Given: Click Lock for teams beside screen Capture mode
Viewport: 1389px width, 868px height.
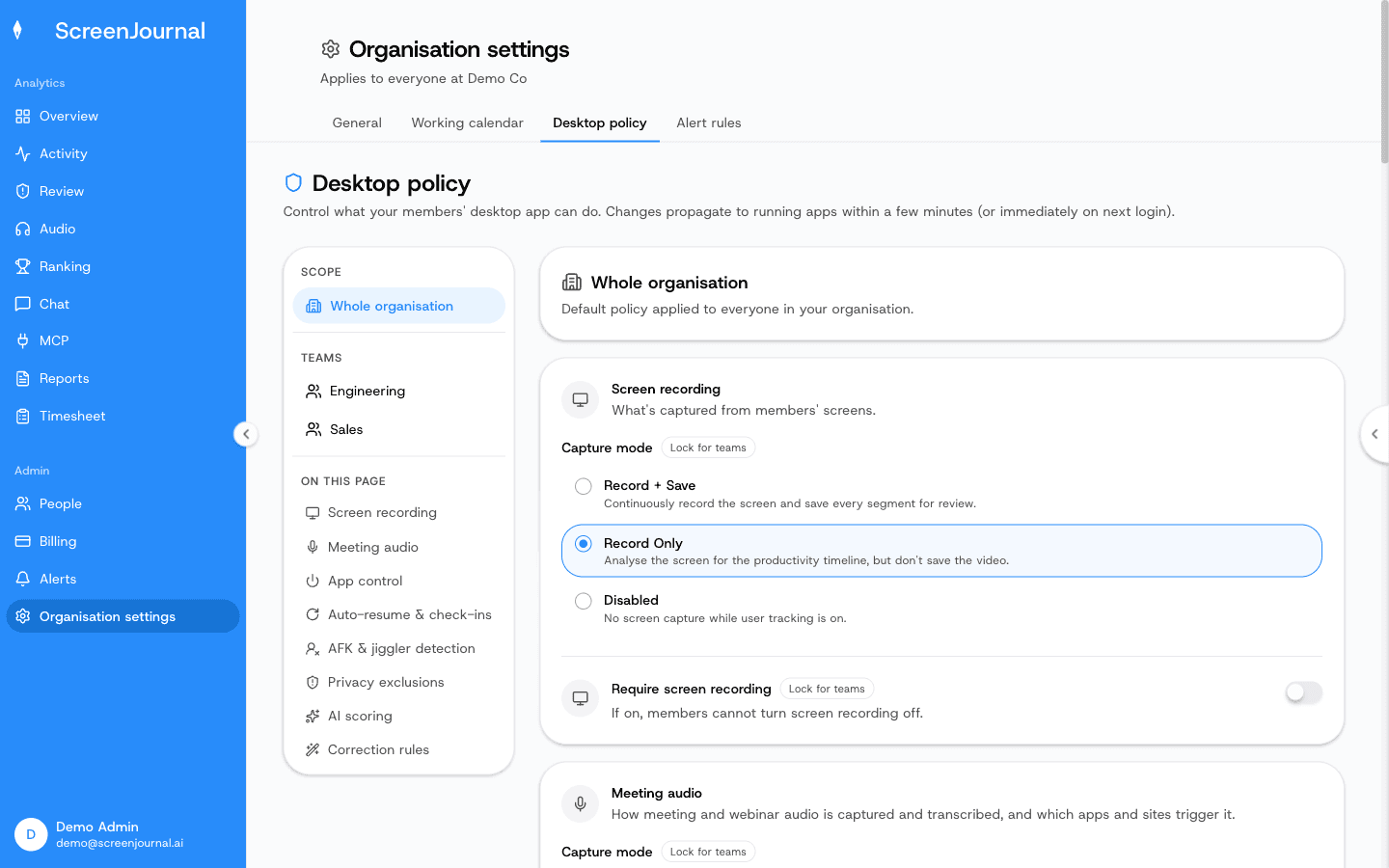Looking at the screenshot, I should (x=708, y=448).
